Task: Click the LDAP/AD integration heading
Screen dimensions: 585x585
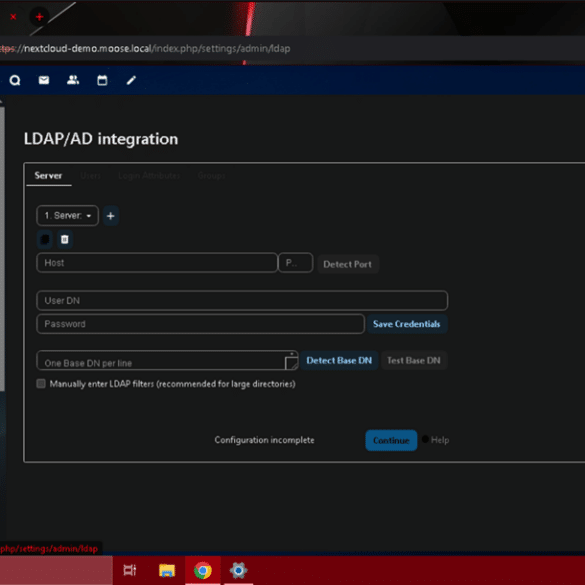Action: pyautogui.click(x=101, y=139)
